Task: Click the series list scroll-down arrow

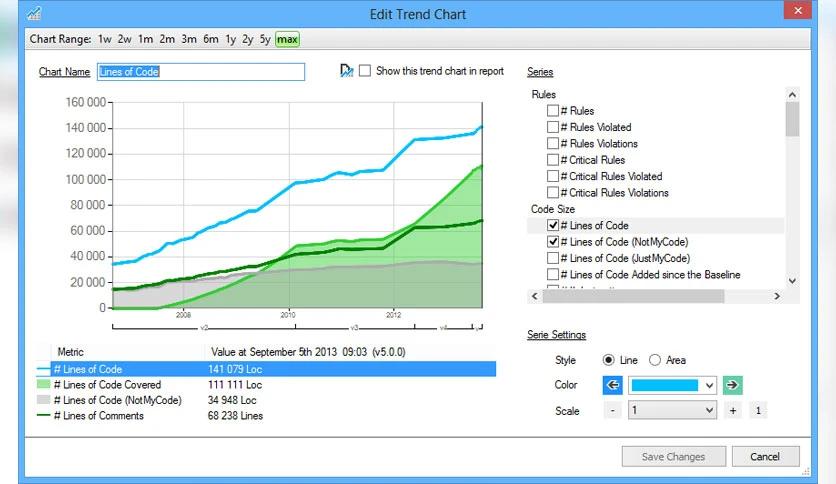Action: click(792, 281)
